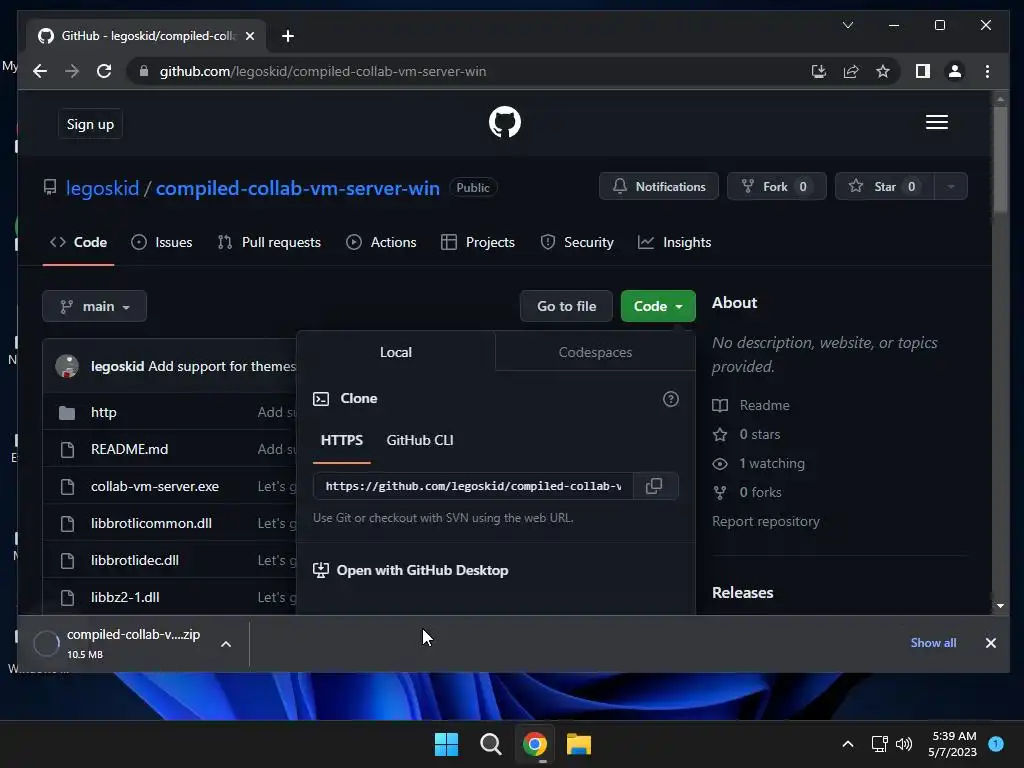The width and height of the screenshot is (1024, 768).
Task: Toggle the green Code dropdown button
Action: (x=658, y=306)
